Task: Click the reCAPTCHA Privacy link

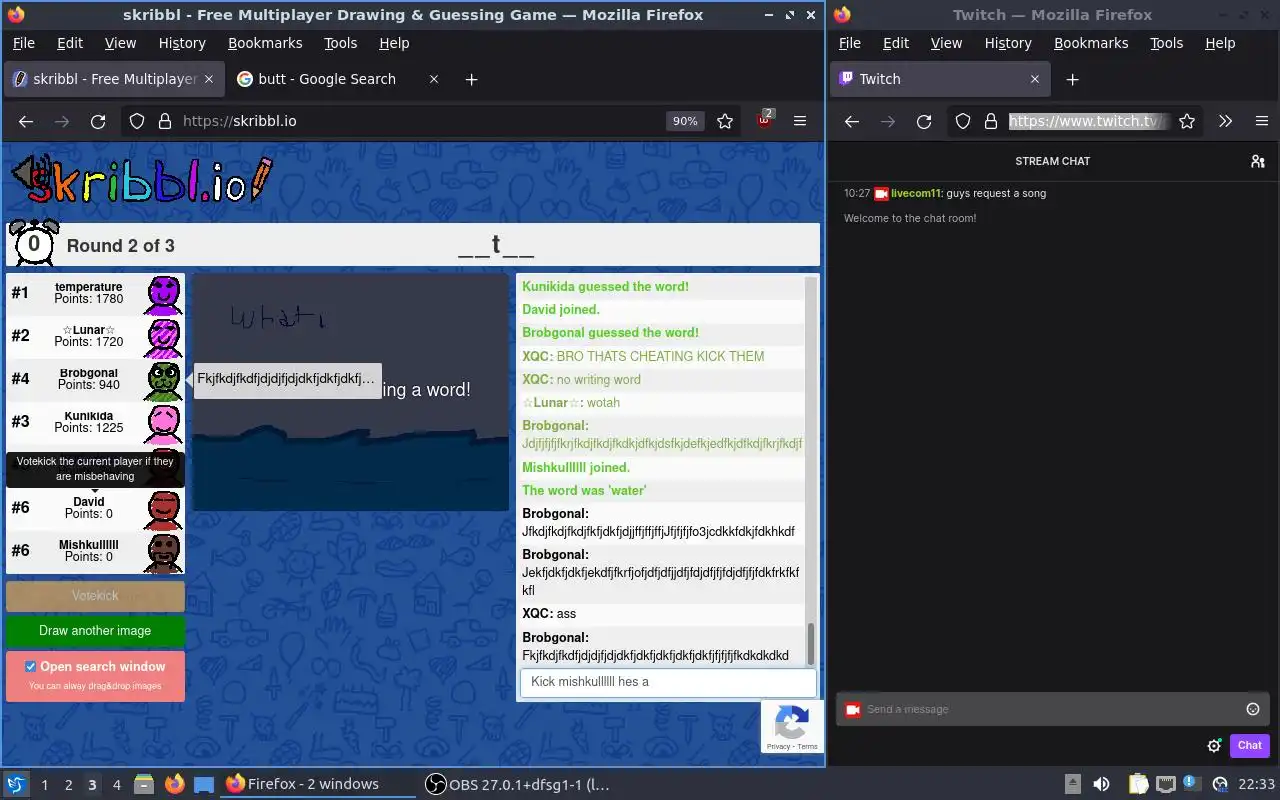Action: point(777,746)
